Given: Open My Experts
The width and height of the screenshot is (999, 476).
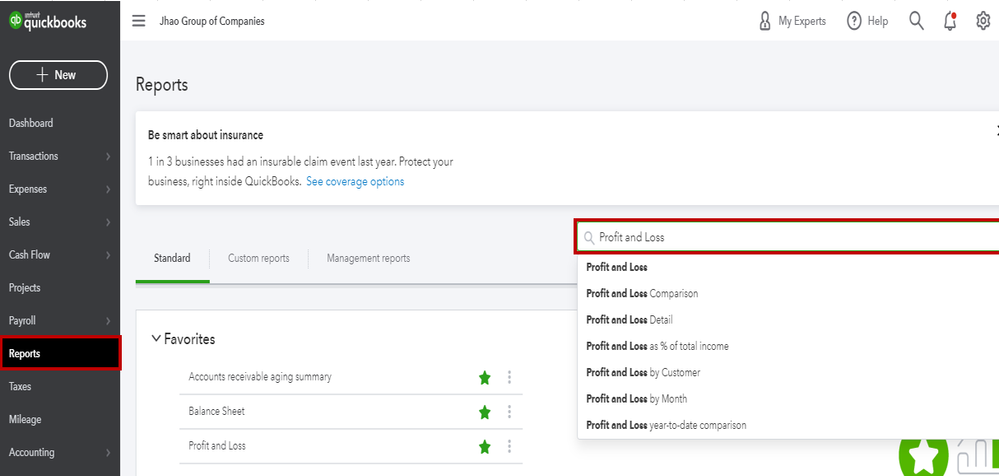Looking at the screenshot, I should coord(792,21).
